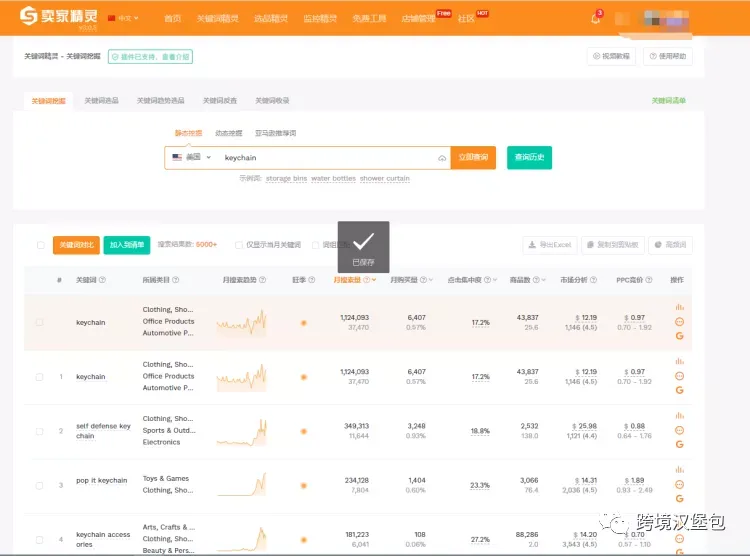Click the SellerSprite logo

coord(58,16)
